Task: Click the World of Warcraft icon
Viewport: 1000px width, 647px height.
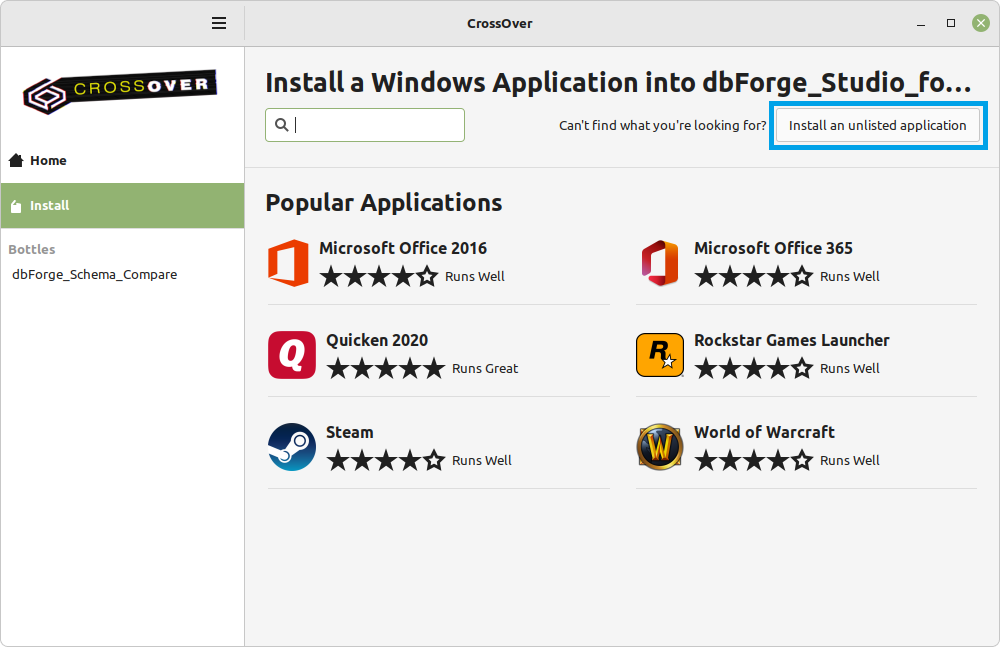Action: coord(660,447)
